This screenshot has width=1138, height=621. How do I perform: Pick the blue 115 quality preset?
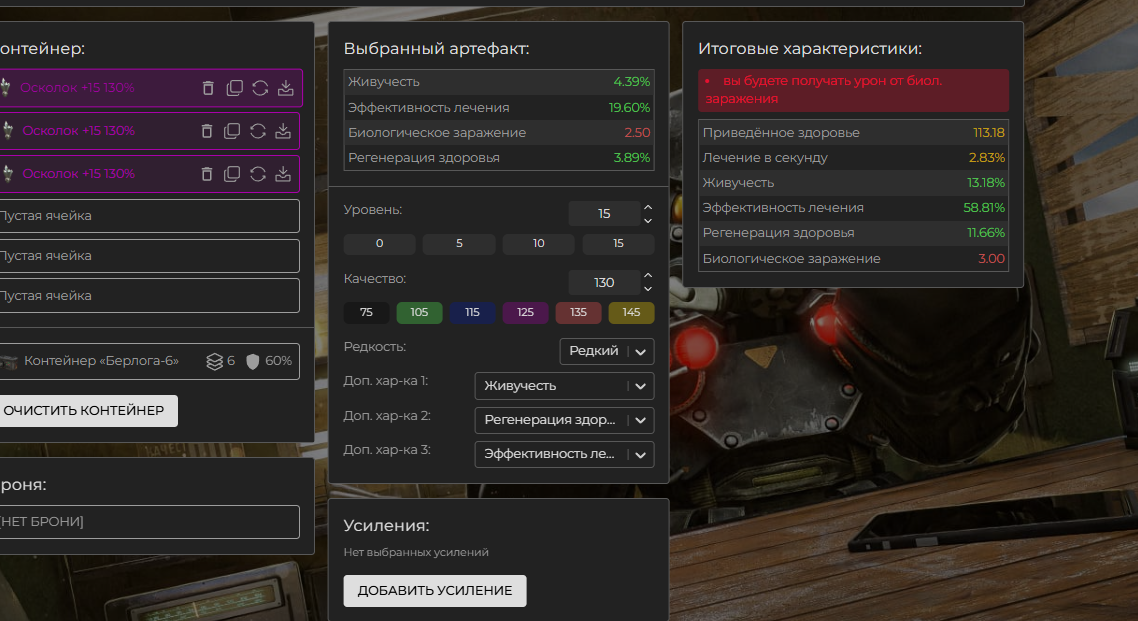click(x=472, y=313)
